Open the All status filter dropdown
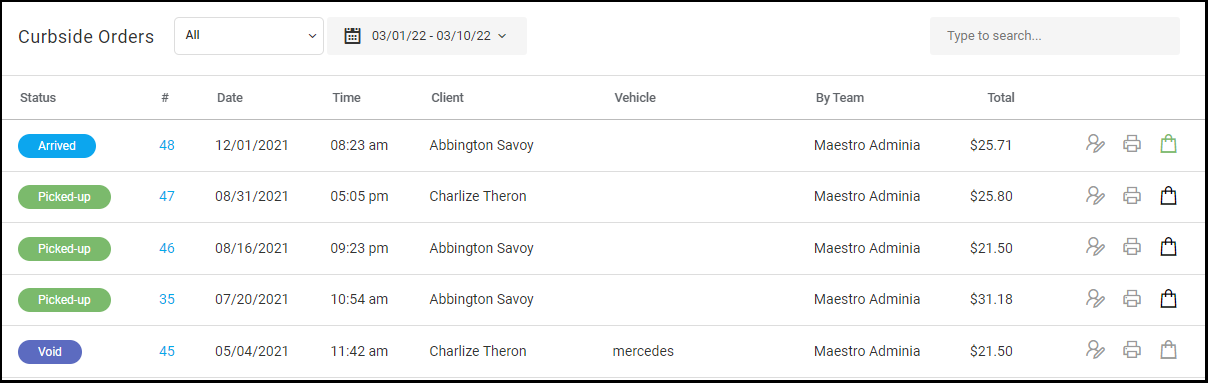The width and height of the screenshot is (1208, 383). (x=249, y=35)
